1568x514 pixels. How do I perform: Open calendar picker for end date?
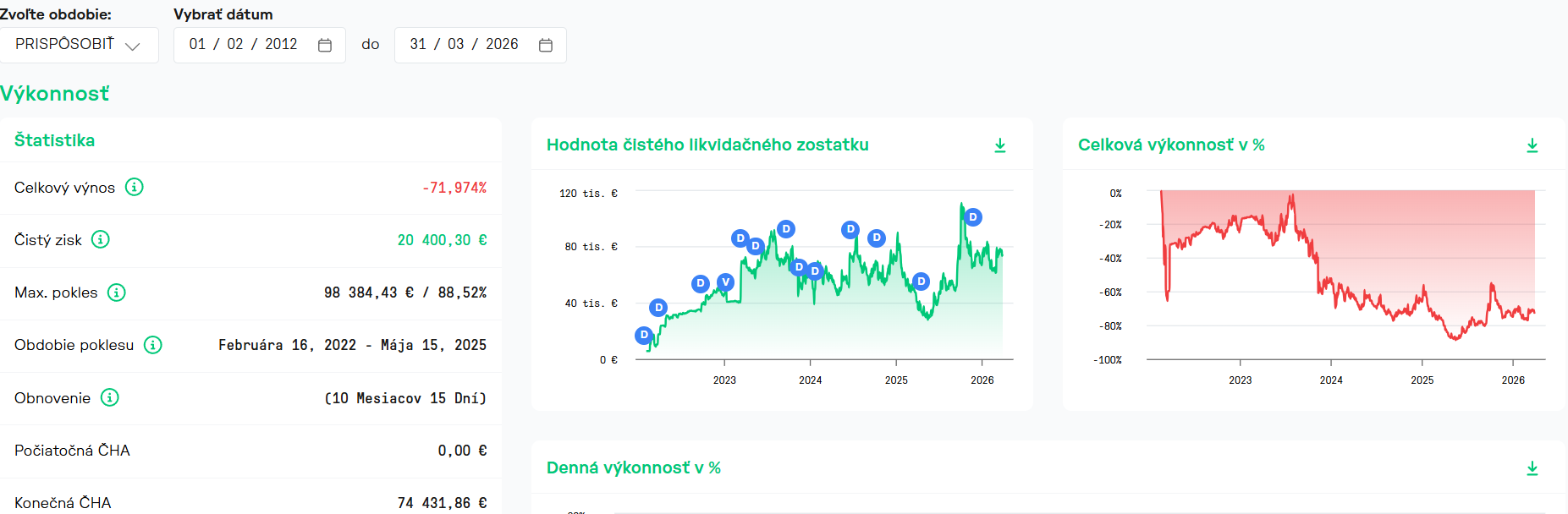click(546, 45)
